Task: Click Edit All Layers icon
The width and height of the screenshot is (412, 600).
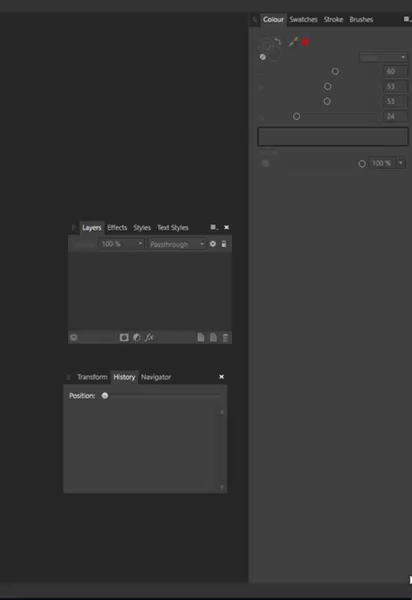Action: [x=74, y=338]
